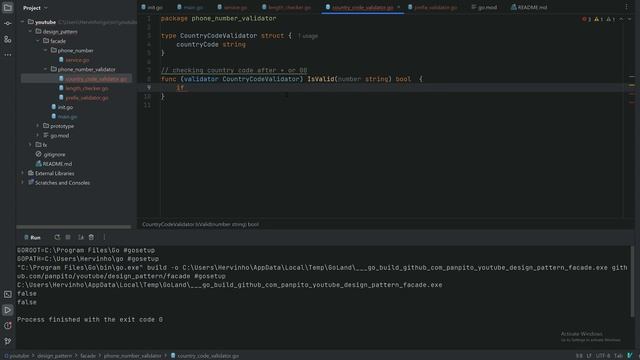Click the yellow warning count indicator

click(x=598, y=19)
